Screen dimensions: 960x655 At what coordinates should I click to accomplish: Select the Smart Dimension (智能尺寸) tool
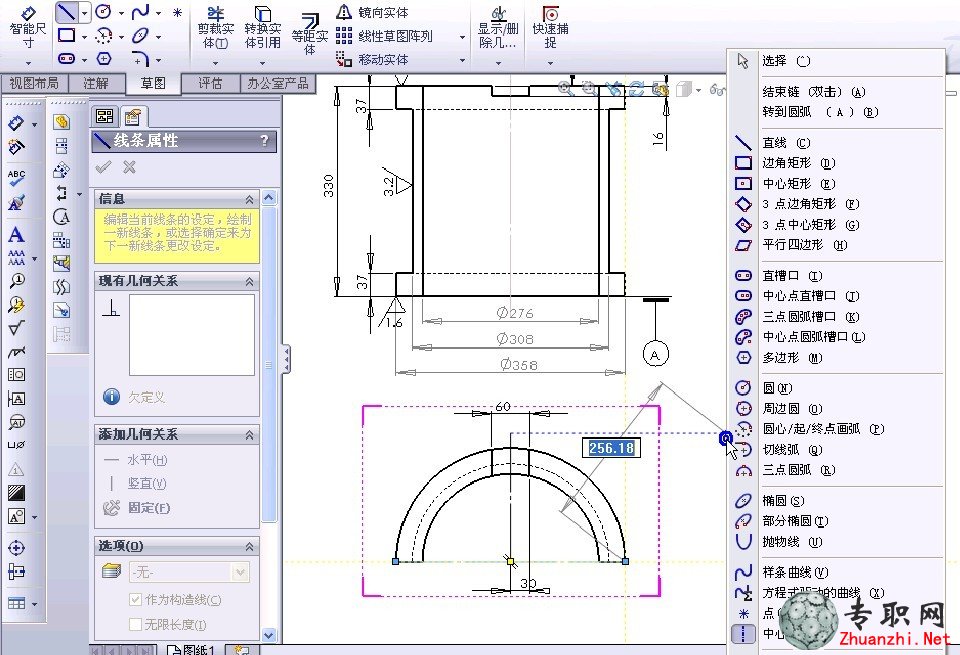tap(28, 28)
